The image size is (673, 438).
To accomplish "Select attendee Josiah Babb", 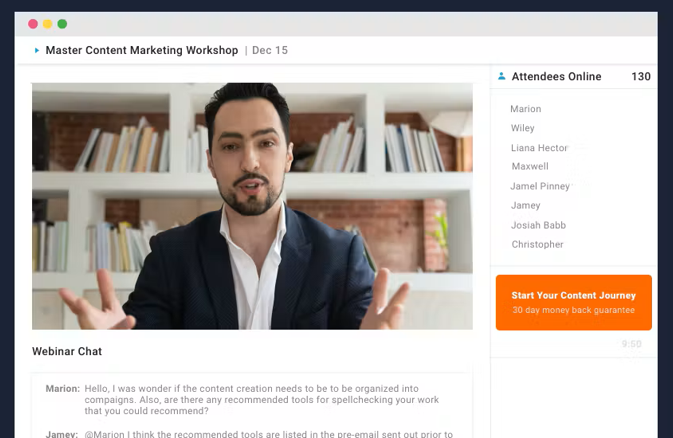I will coord(538,225).
